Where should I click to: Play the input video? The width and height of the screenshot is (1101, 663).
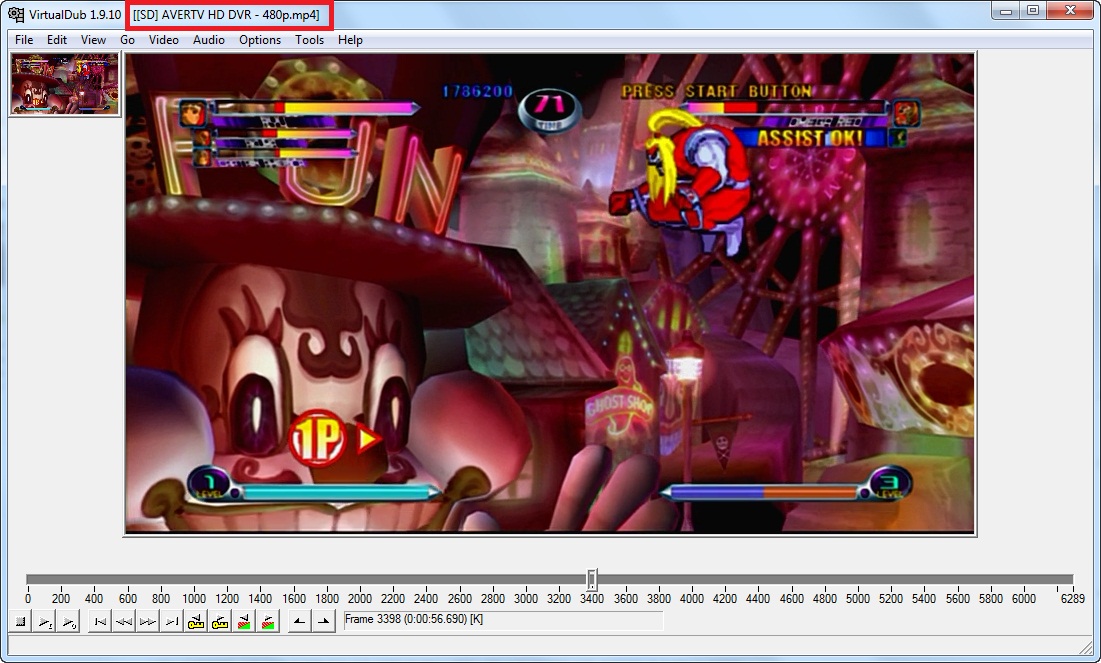pyautogui.click(x=44, y=622)
